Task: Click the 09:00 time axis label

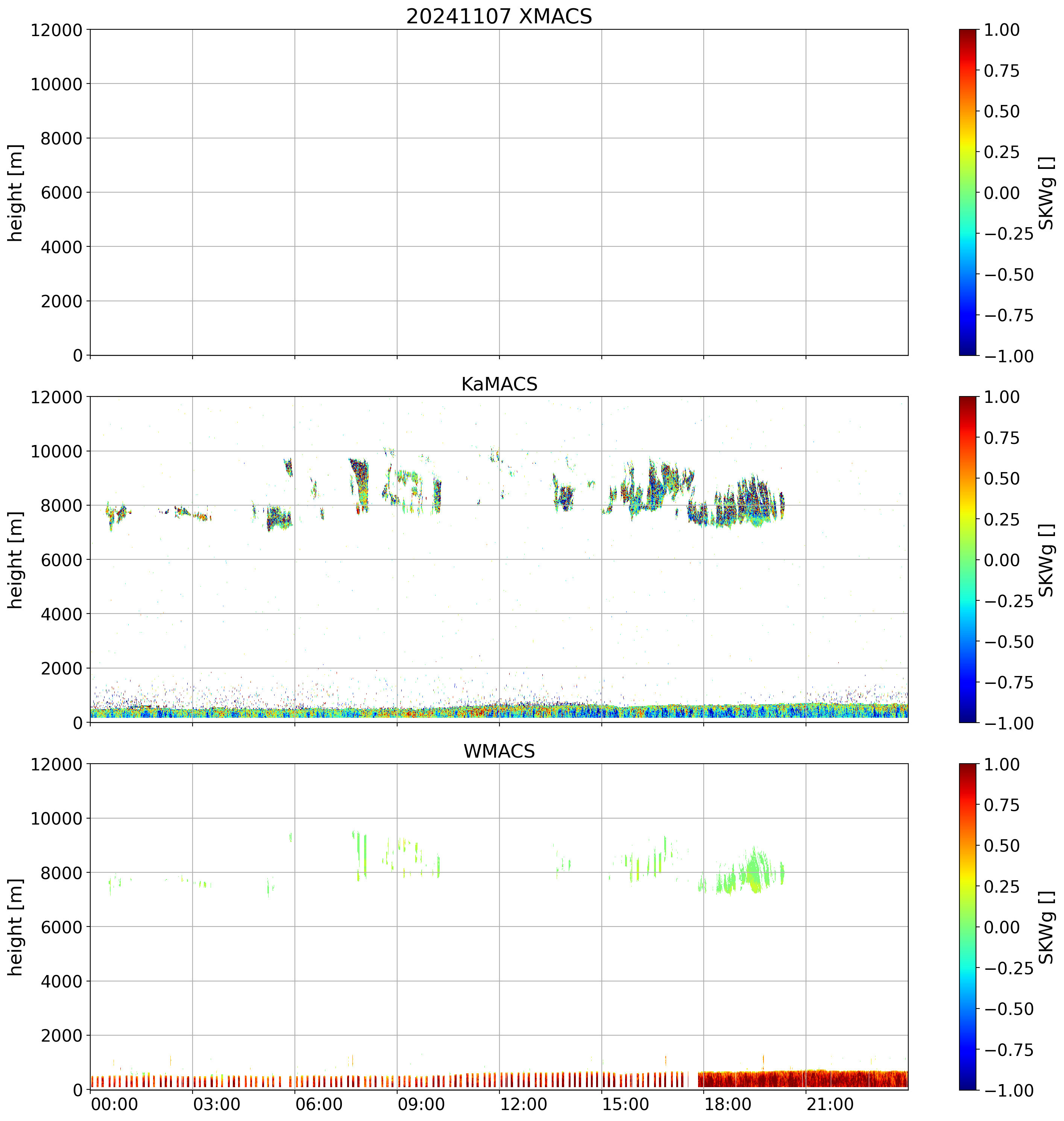Action: [x=421, y=1104]
